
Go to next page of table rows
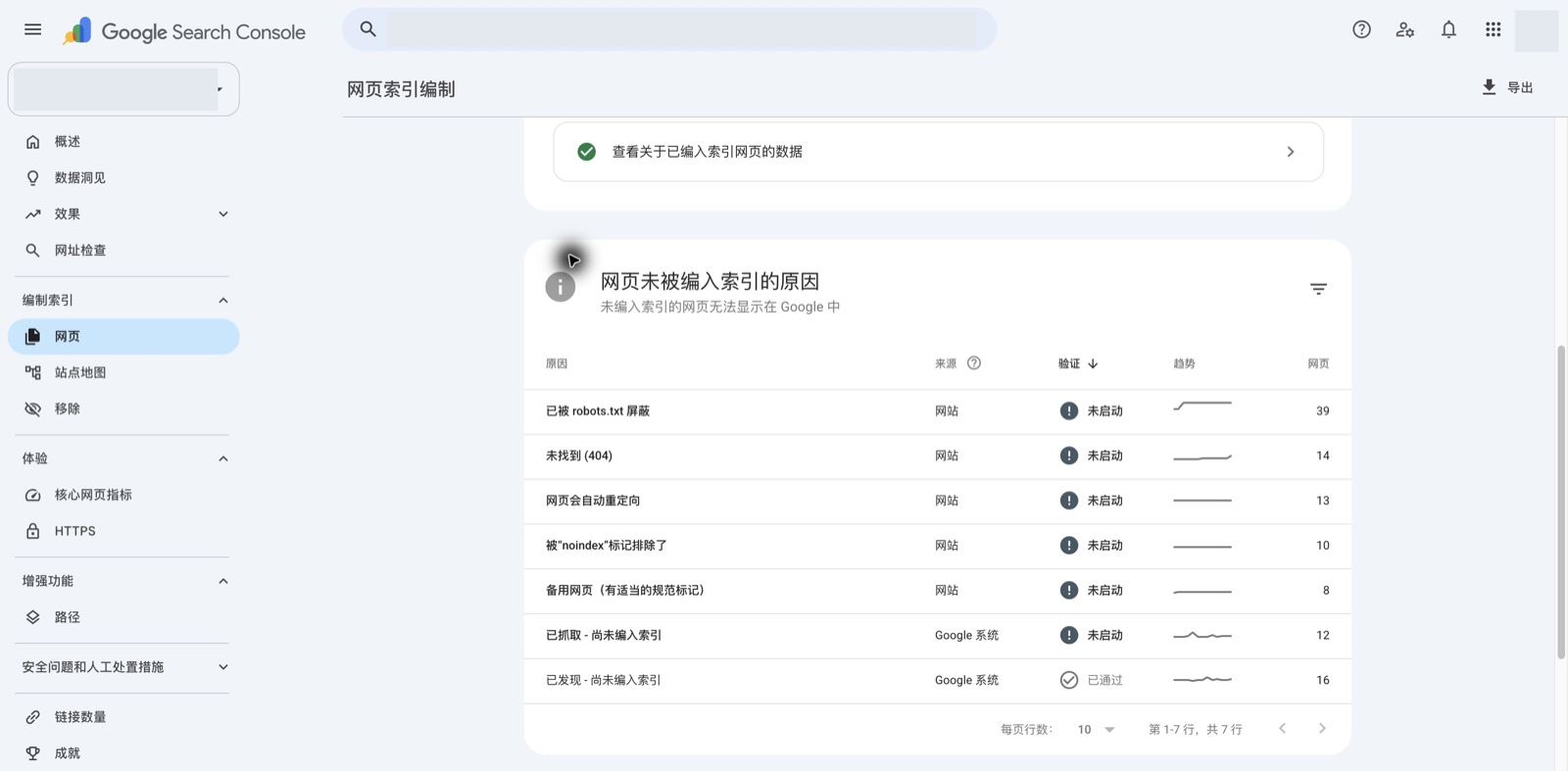[1322, 729]
